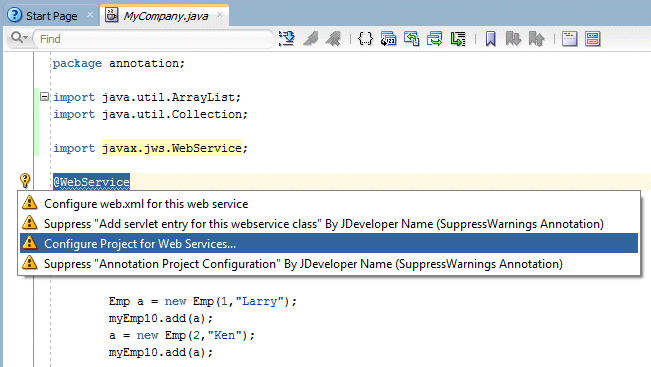Close the Start Page tab
This screenshot has width=651, height=367.
click(x=90, y=15)
